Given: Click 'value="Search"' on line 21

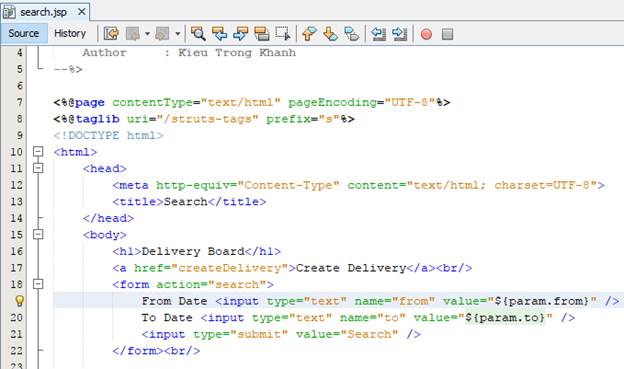Looking at the screenshot, I should (x=347, y=334).
